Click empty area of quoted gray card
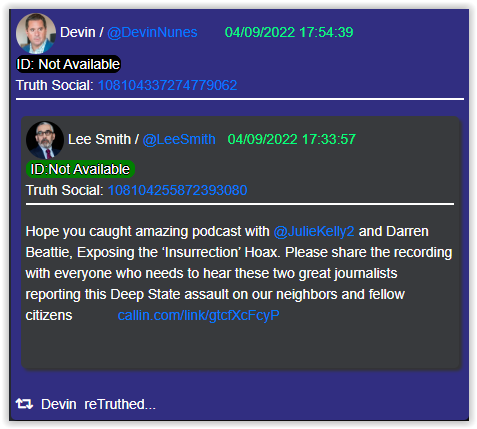The width and height of the screenshot is (477, 429). point(241,347)
